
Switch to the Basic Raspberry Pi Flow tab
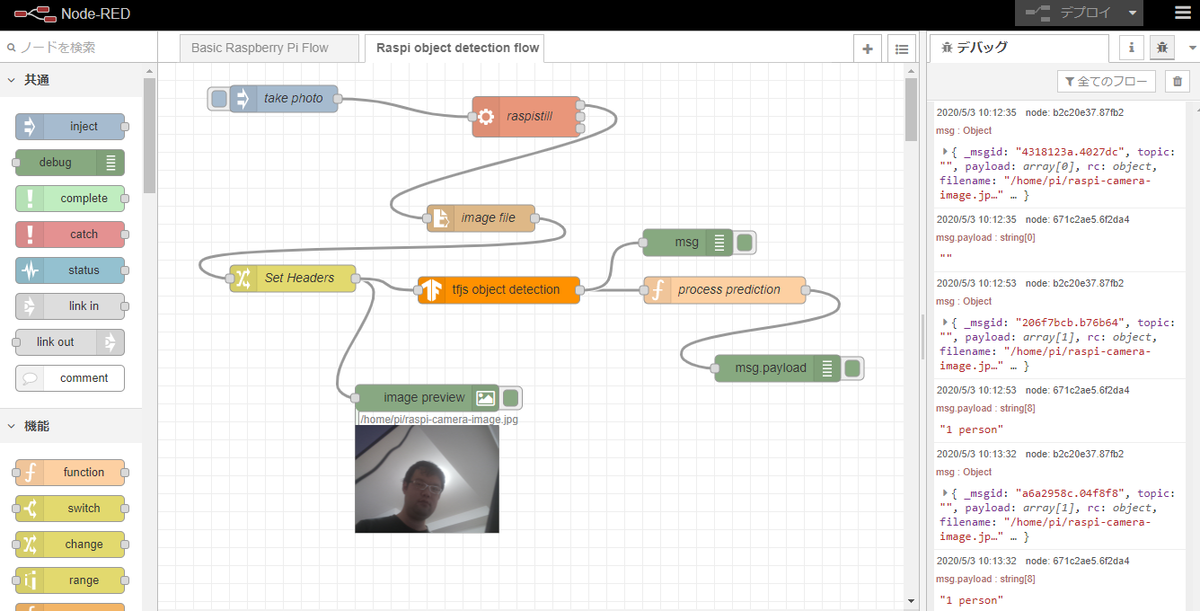269,47
